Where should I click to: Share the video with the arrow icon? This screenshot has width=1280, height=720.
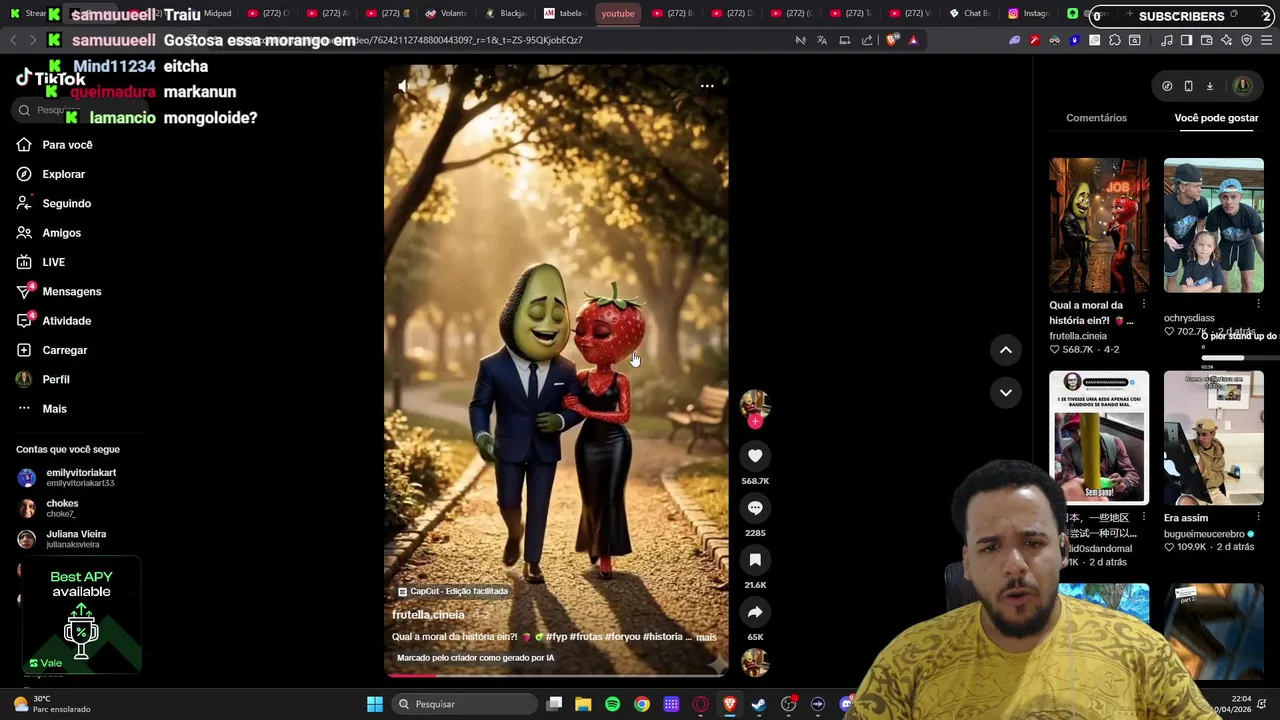point(755,612)
